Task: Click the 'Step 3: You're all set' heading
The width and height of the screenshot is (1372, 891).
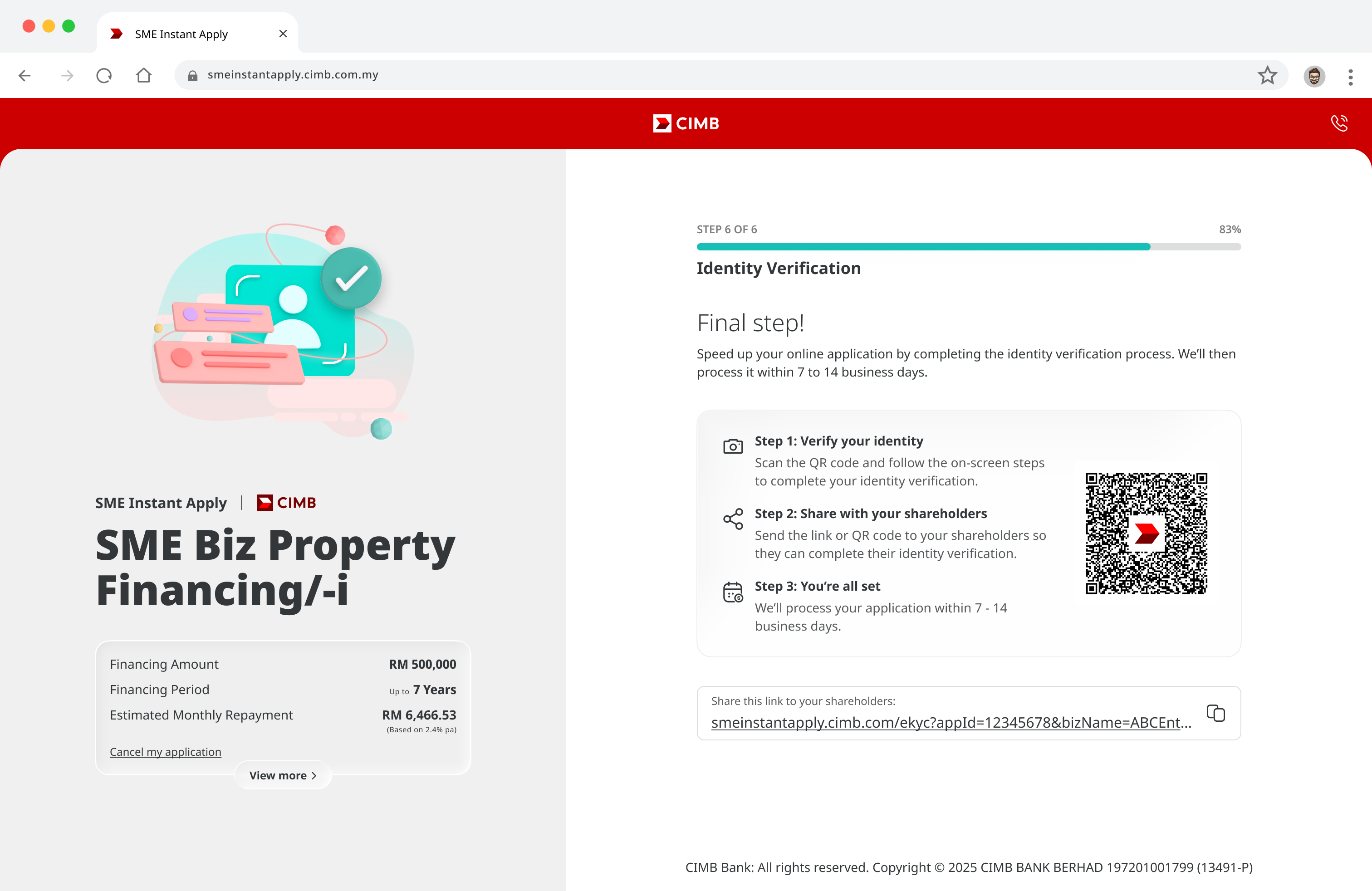Action: click(x=818, y=586)
